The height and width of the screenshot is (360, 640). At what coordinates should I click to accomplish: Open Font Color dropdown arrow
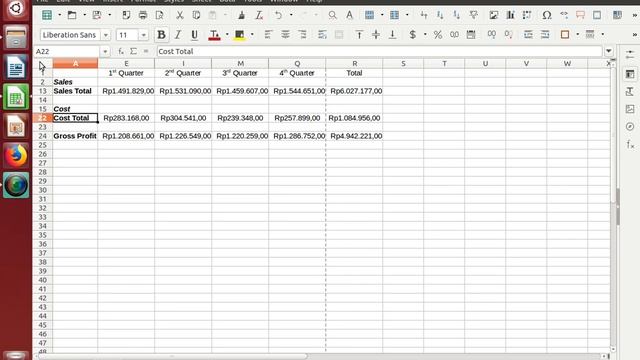[227, 35]
